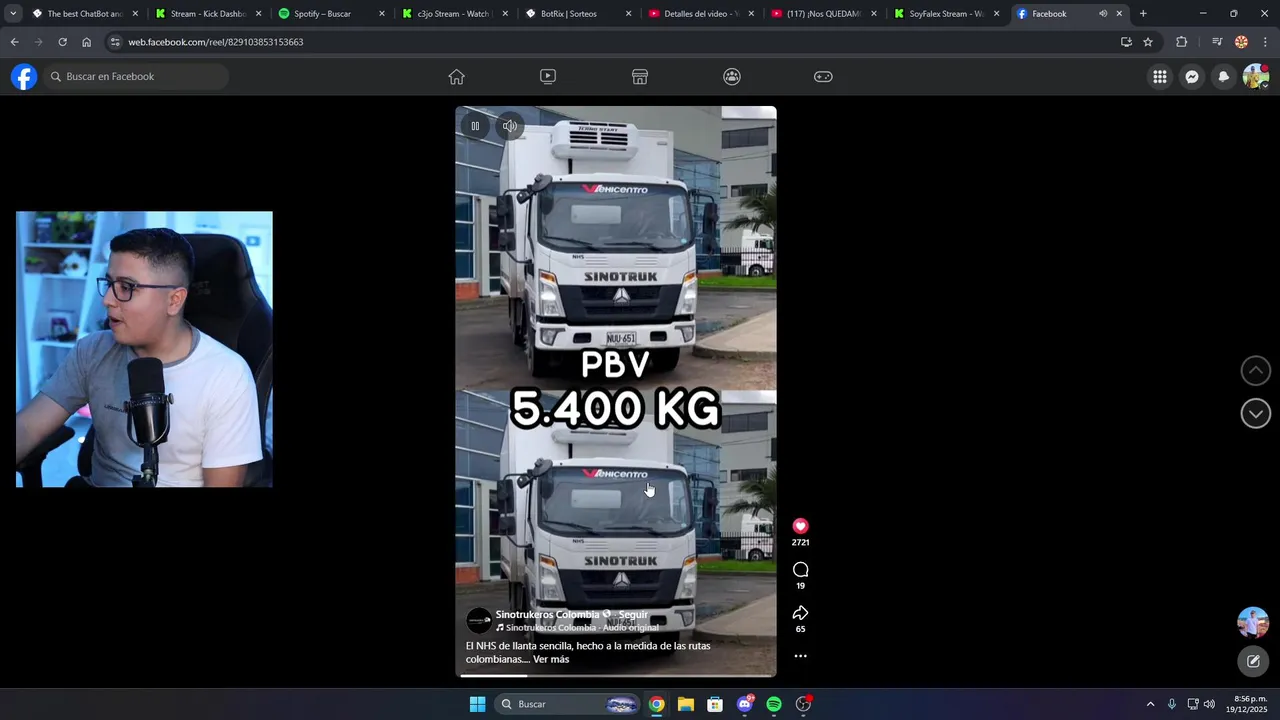Go to browser home page

pyautogui.click(x=86, y=42)
